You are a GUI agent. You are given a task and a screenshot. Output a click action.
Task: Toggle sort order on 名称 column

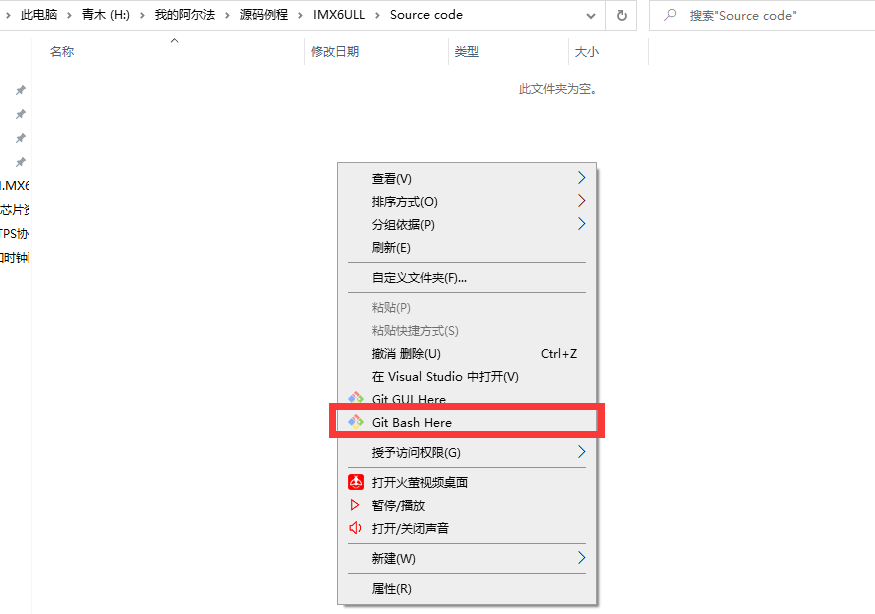(62, 51)
